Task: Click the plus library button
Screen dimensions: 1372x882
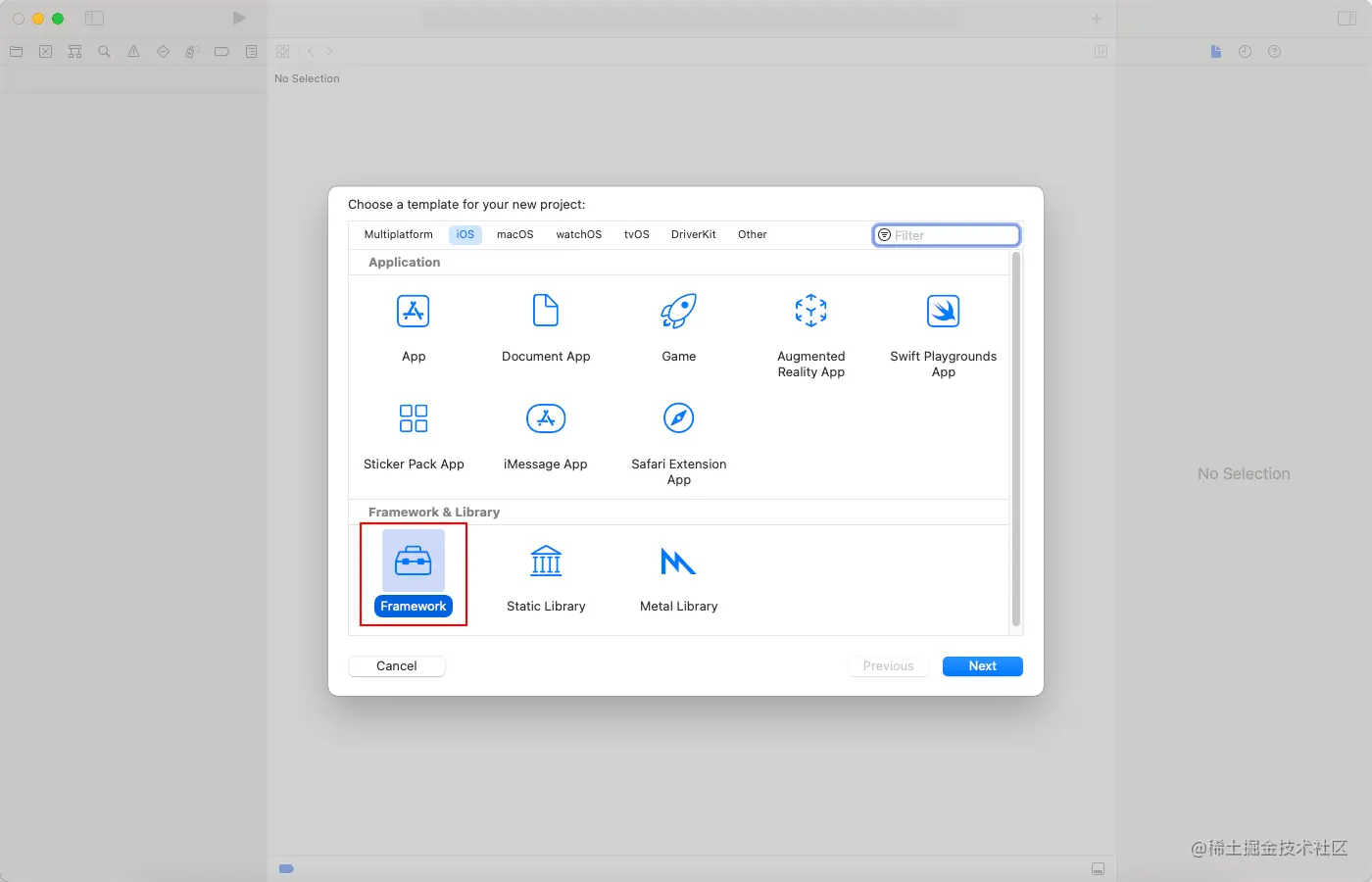Action: click(1097, 19)
